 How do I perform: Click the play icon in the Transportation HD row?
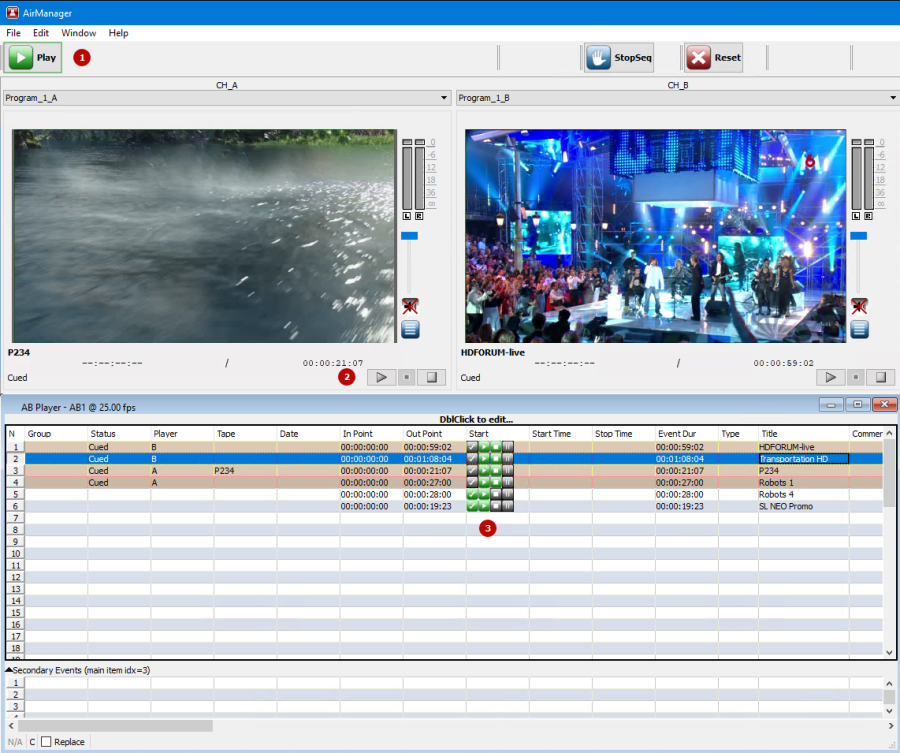[x=484, y=459]
